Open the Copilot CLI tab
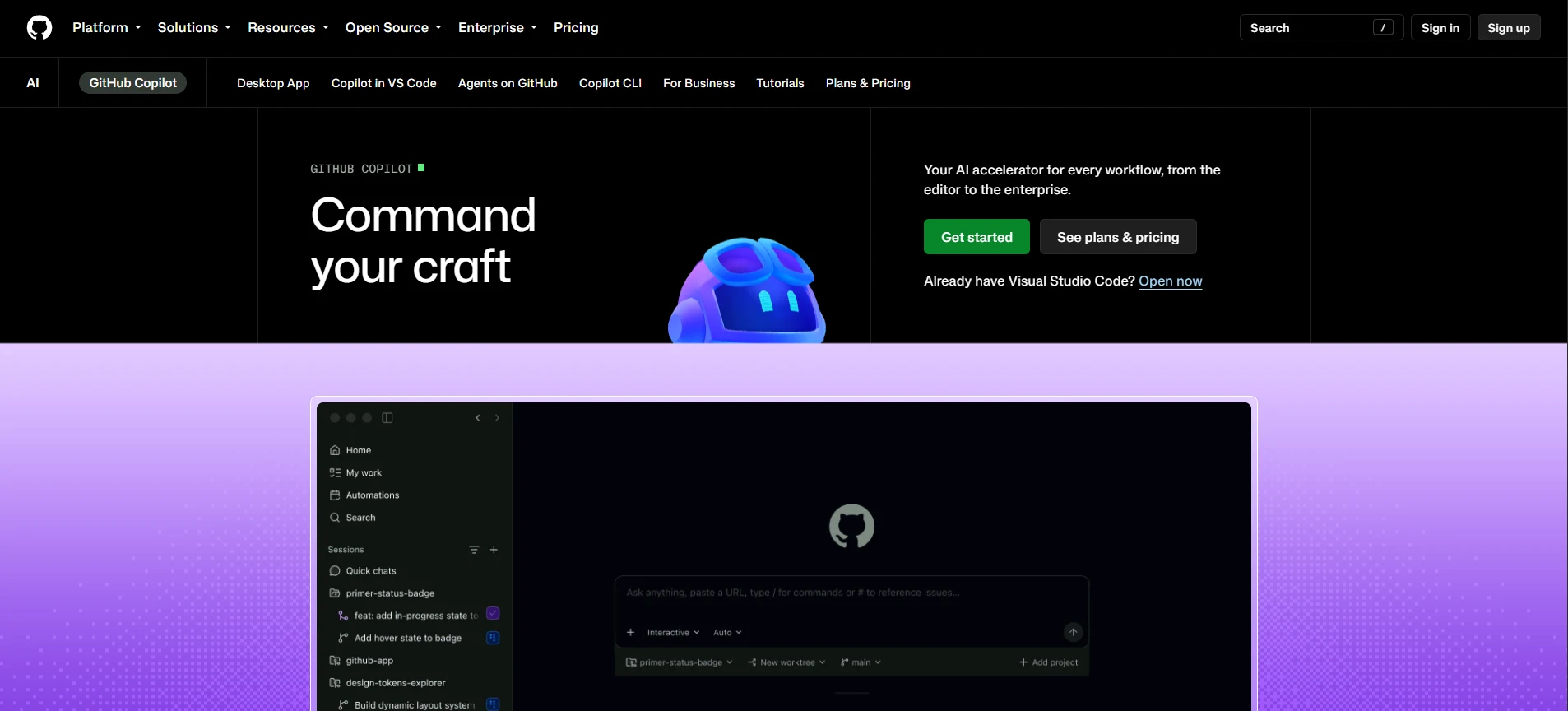Screen dimensions: 1568x711 tap(610, 83)
